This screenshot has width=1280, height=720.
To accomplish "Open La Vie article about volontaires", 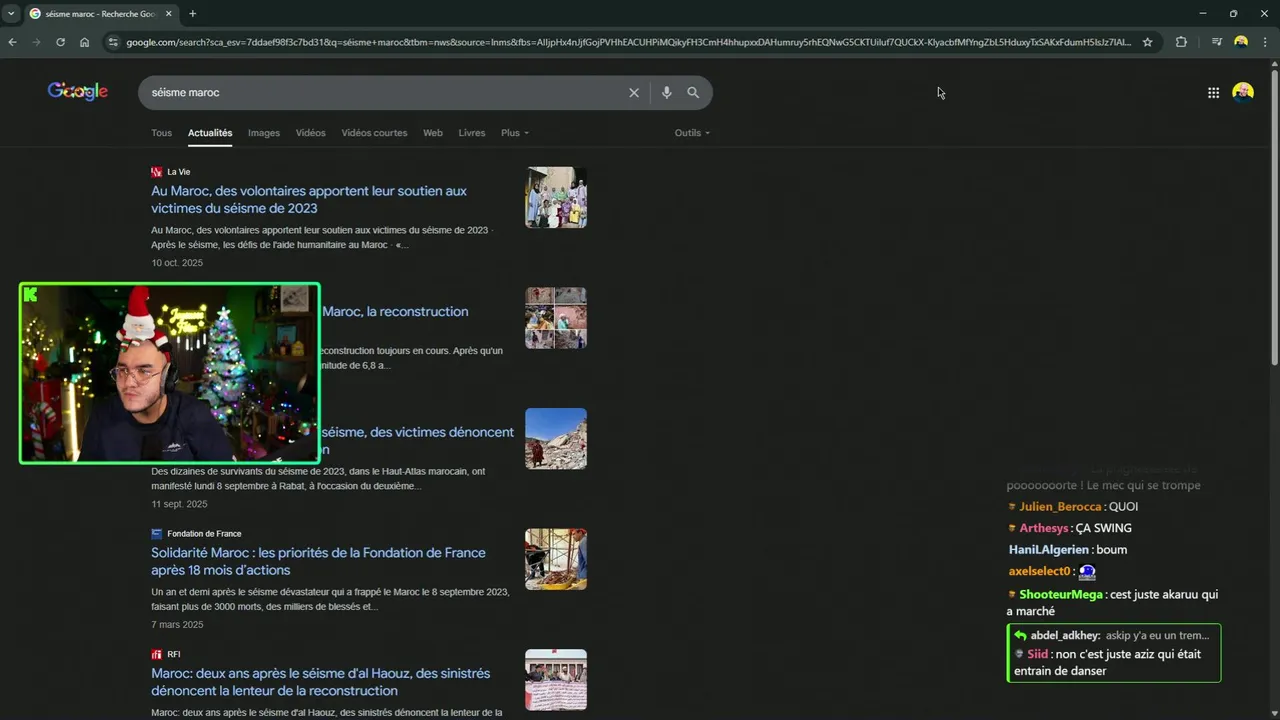I will click(x=309, y=199).
